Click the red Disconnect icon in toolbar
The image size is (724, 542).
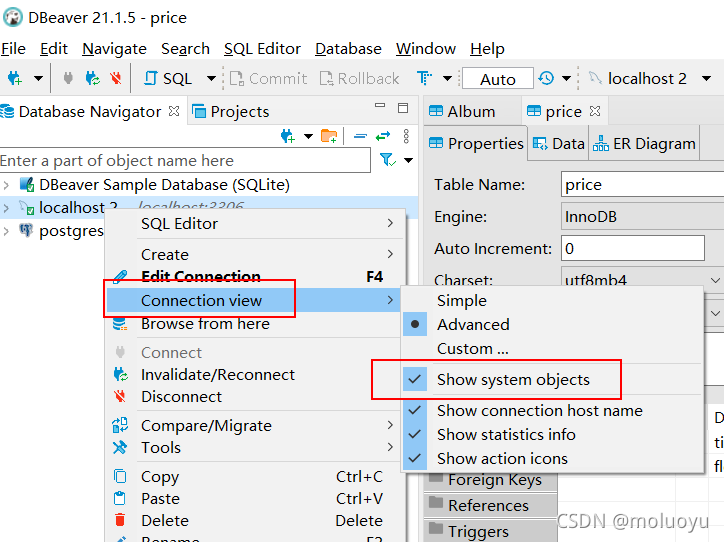click(x=116, y=78)
